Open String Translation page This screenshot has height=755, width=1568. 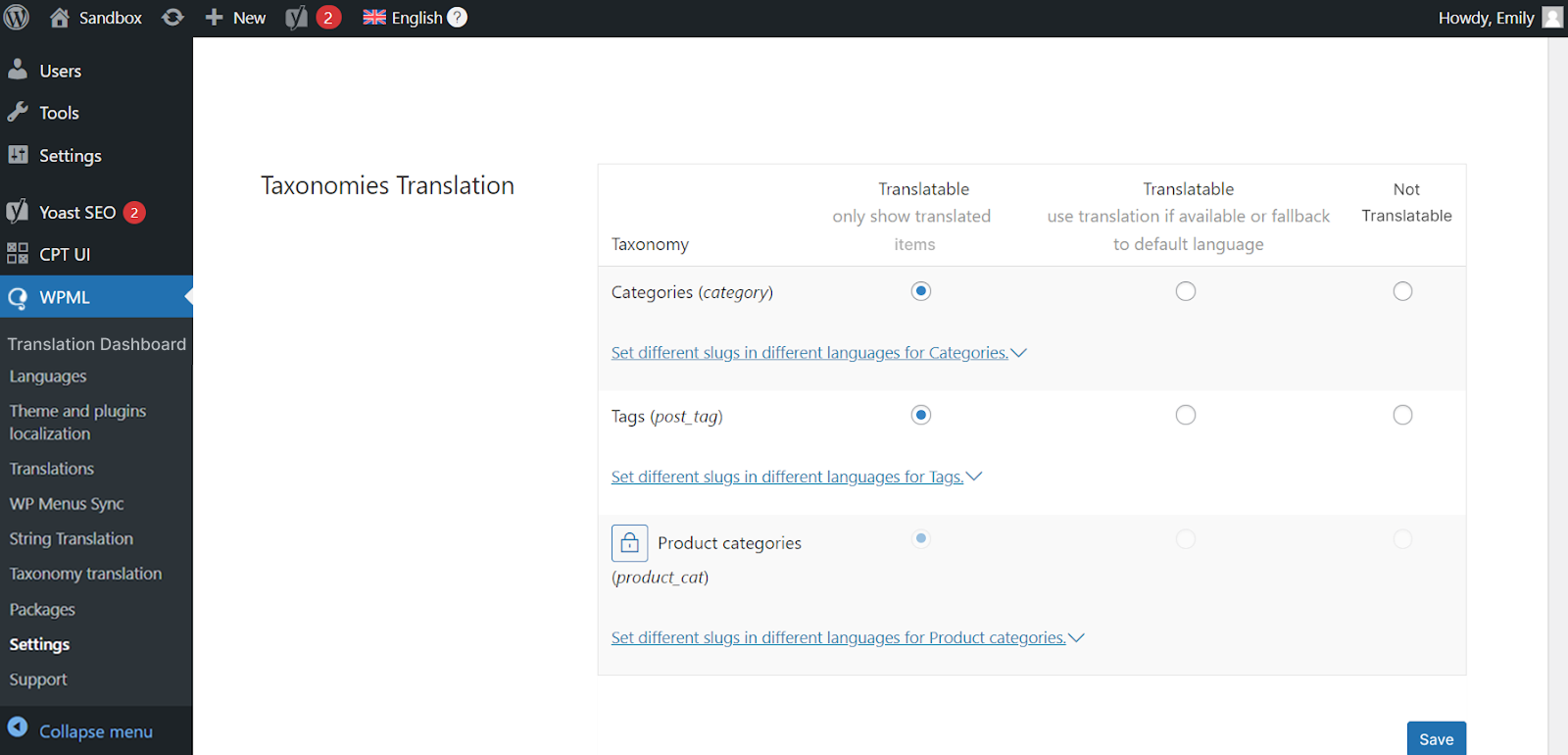pos(72,538)
